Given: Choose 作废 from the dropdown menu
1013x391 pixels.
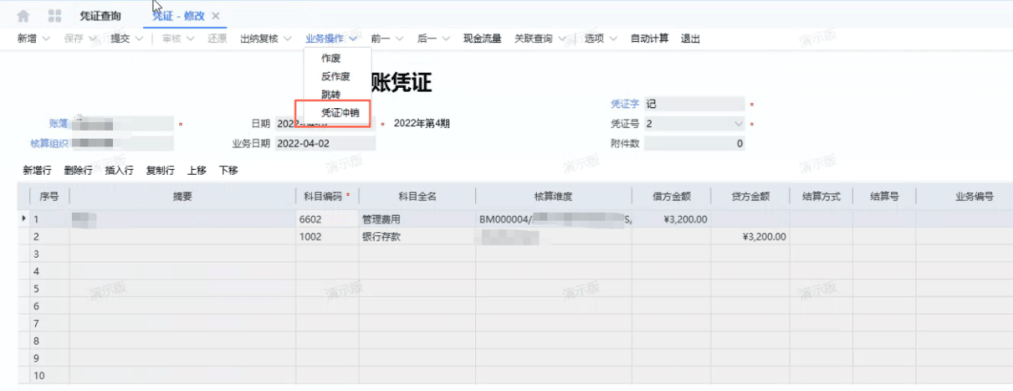Looking at the screenshot, I should pos(331,58).
